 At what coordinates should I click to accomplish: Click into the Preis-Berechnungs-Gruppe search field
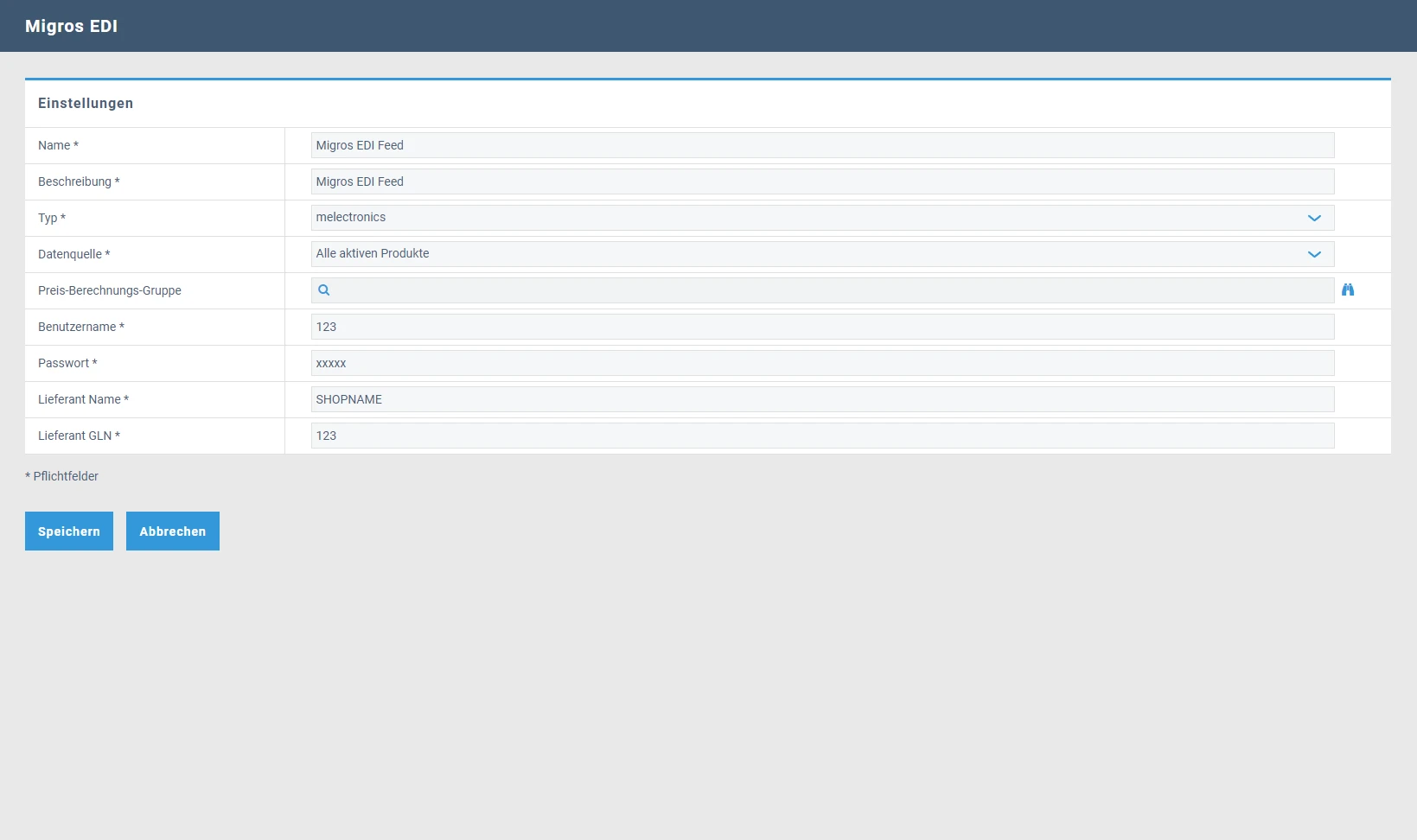pyautogui.click(x=822, y=290)
